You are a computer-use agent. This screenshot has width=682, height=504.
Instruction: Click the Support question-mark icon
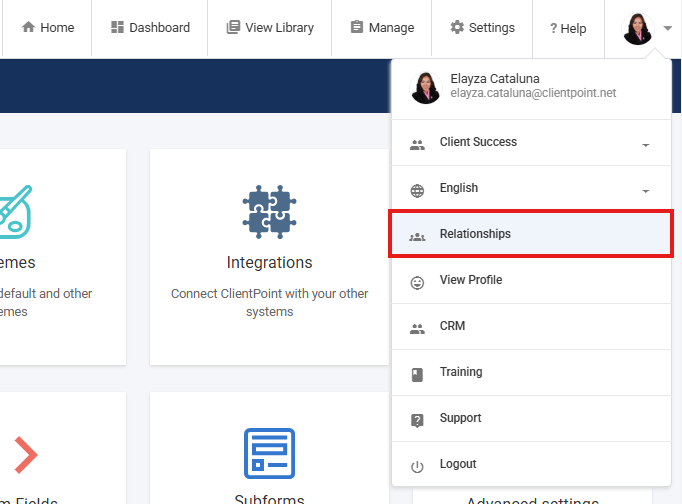(417, 421)
